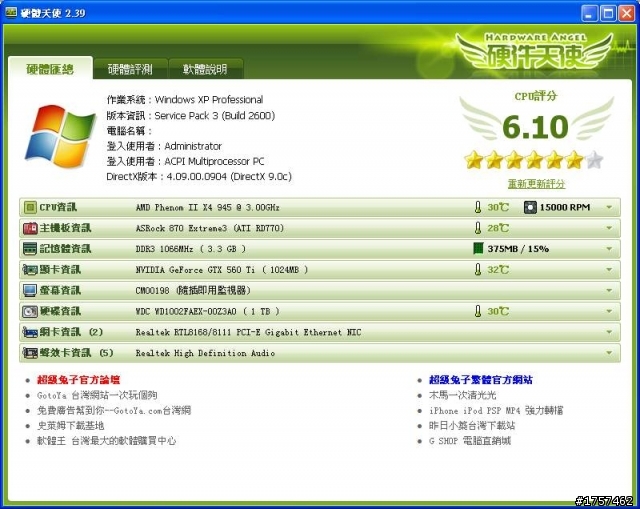
Task: Open the blue 超級兔子繁體官方網站 link
Action: [480, 380]
